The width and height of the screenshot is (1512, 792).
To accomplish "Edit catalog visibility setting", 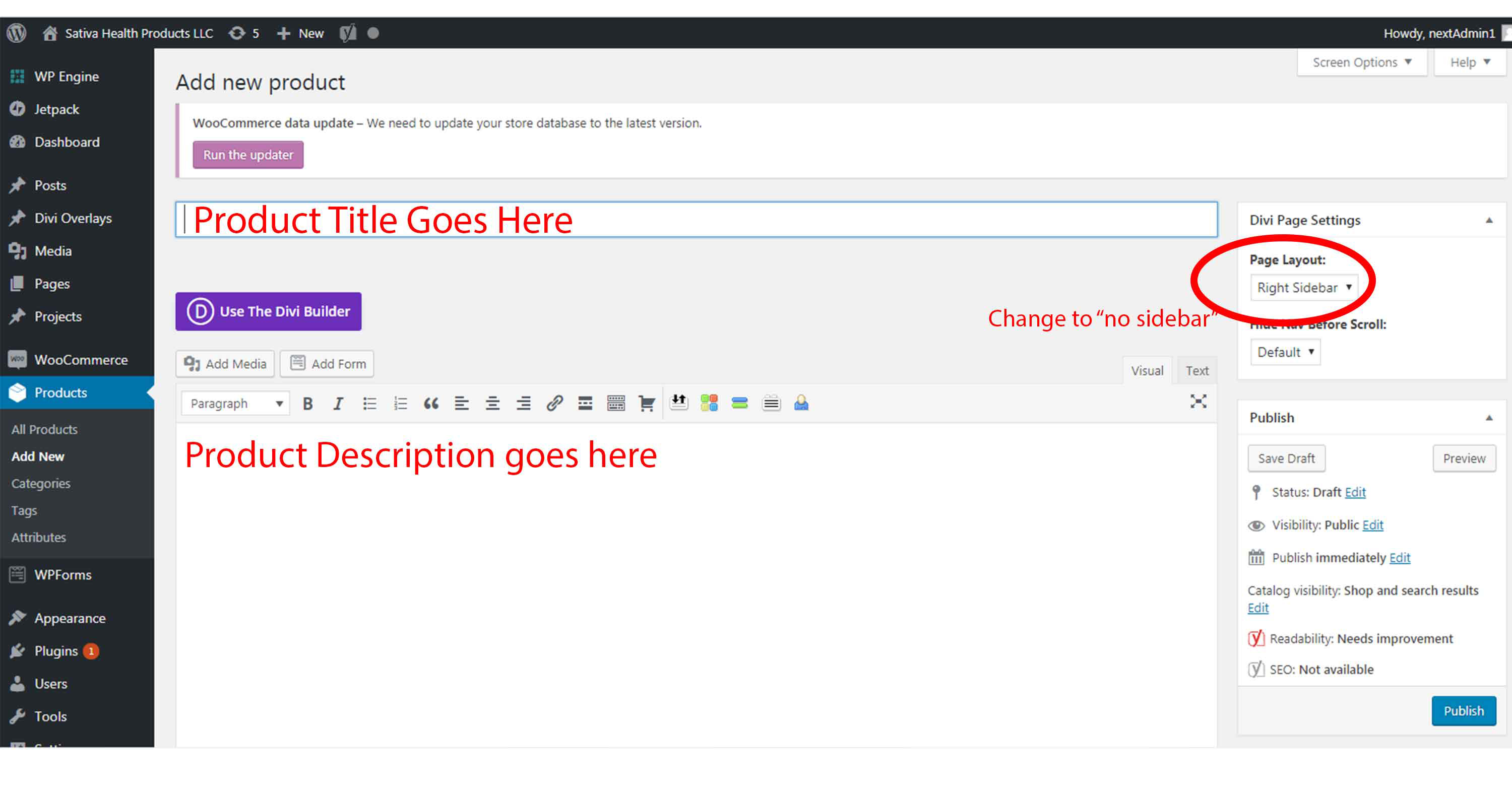I will click(1258, 609).
